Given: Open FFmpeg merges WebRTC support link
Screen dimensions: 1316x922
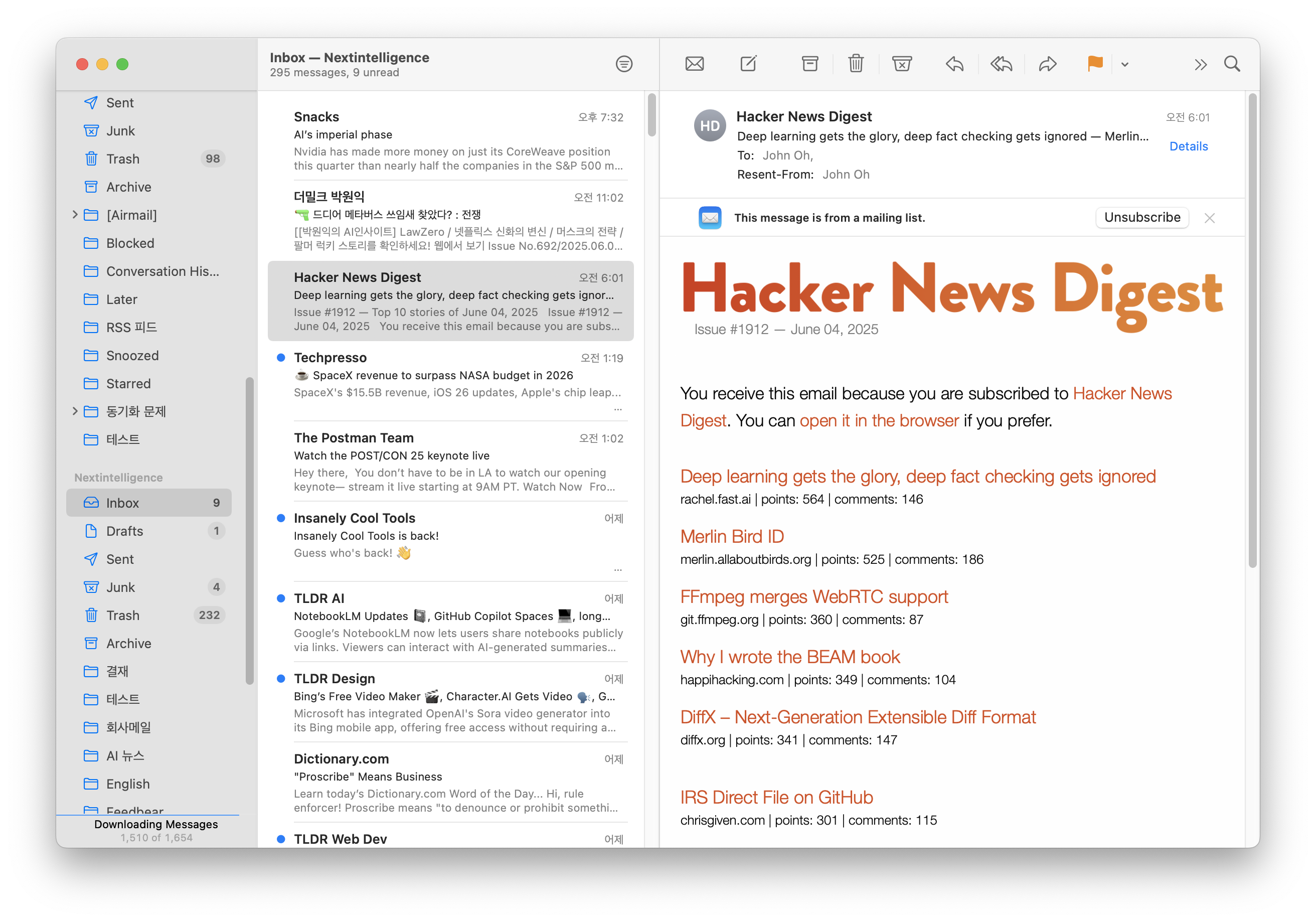Looking at the screenshot, I should point(814,596).
